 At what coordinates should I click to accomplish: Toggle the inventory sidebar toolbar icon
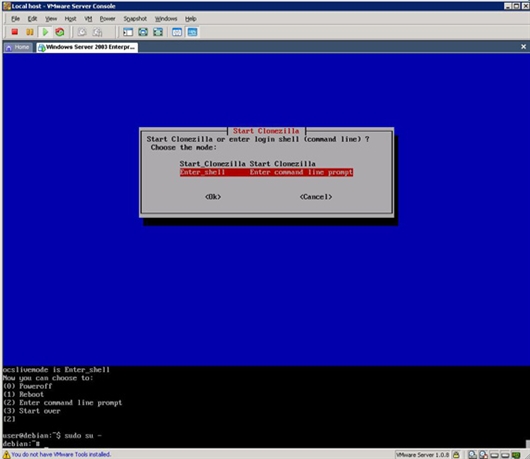[128, 32]
